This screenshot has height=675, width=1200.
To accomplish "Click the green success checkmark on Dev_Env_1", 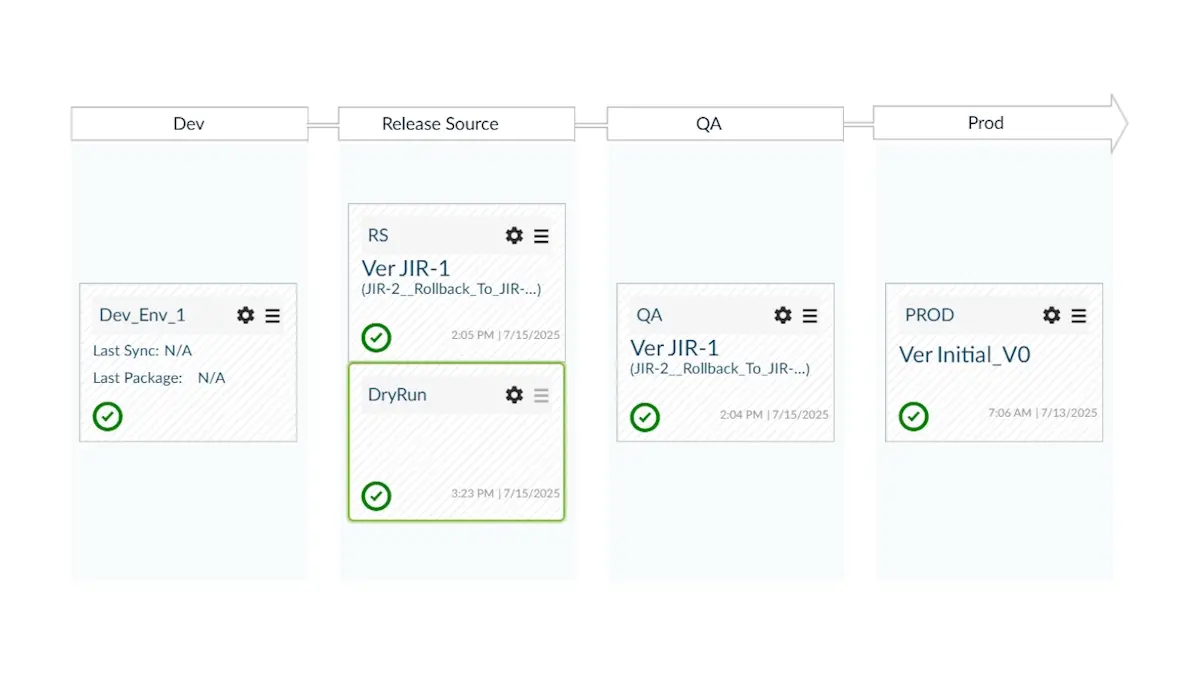I will pos(107,416).
